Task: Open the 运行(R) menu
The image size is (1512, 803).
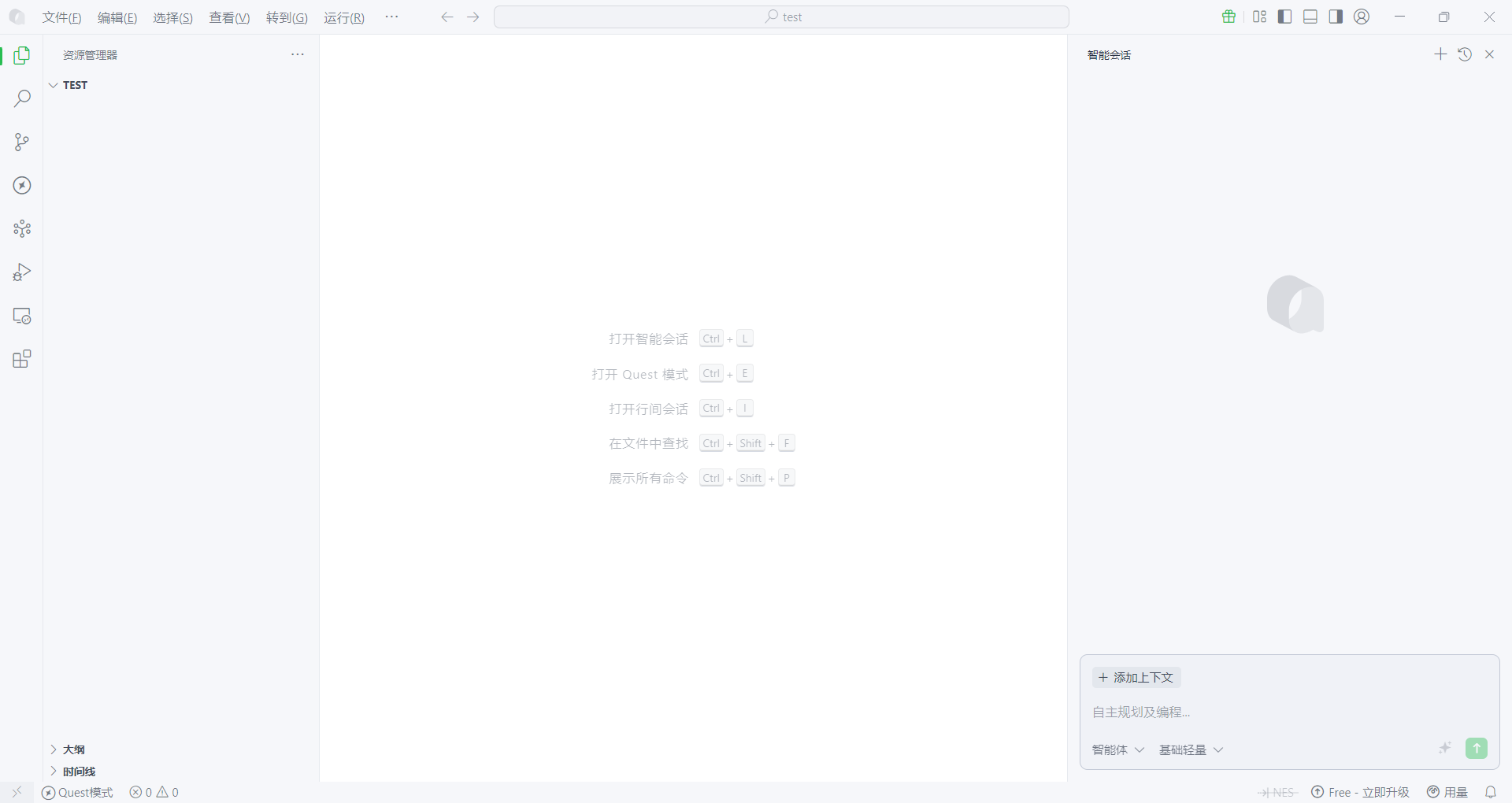Action: click(344, 18)
